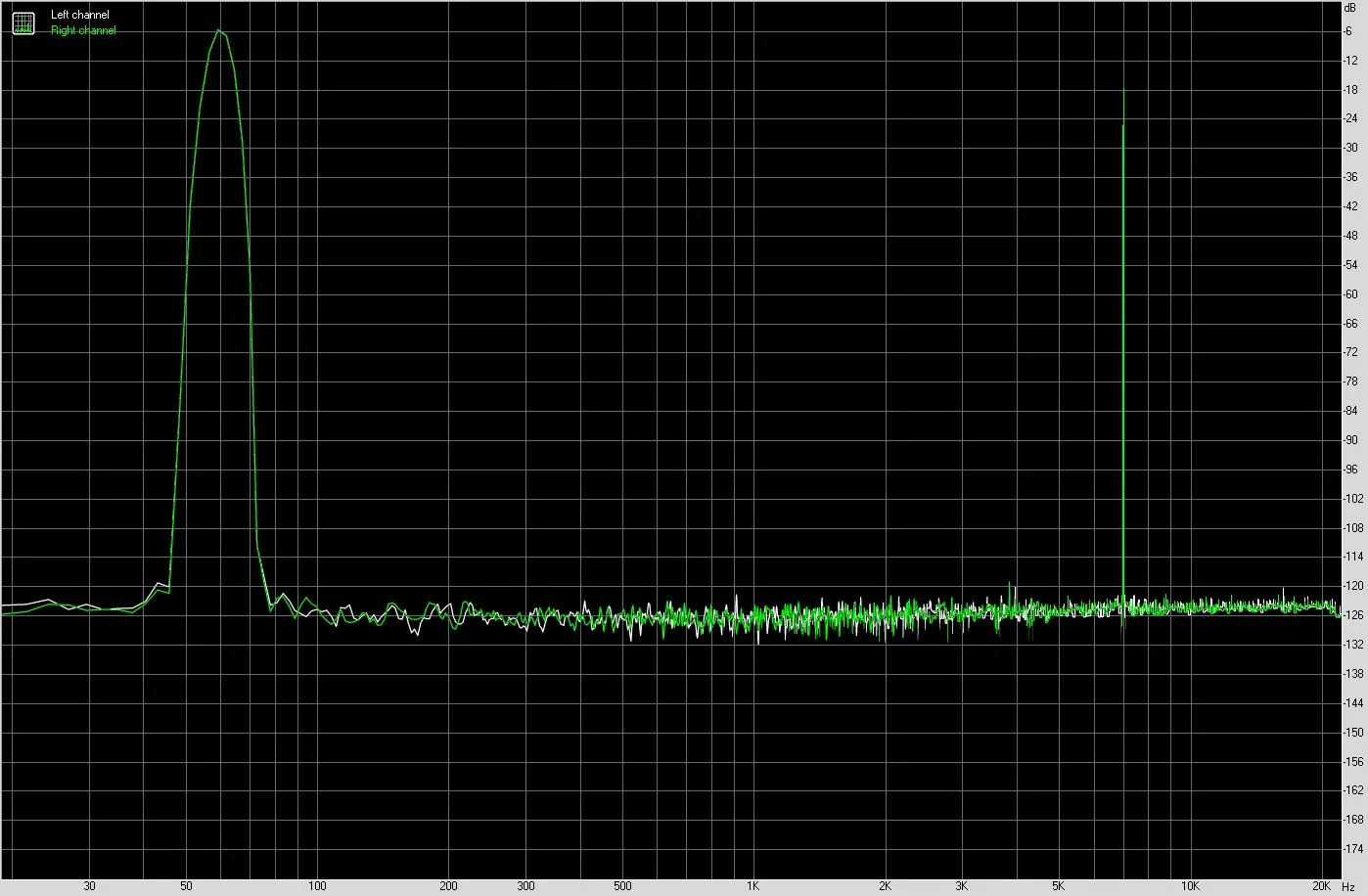
Task: Click the -36 dB axis value
Action: tap(1350, 177)
